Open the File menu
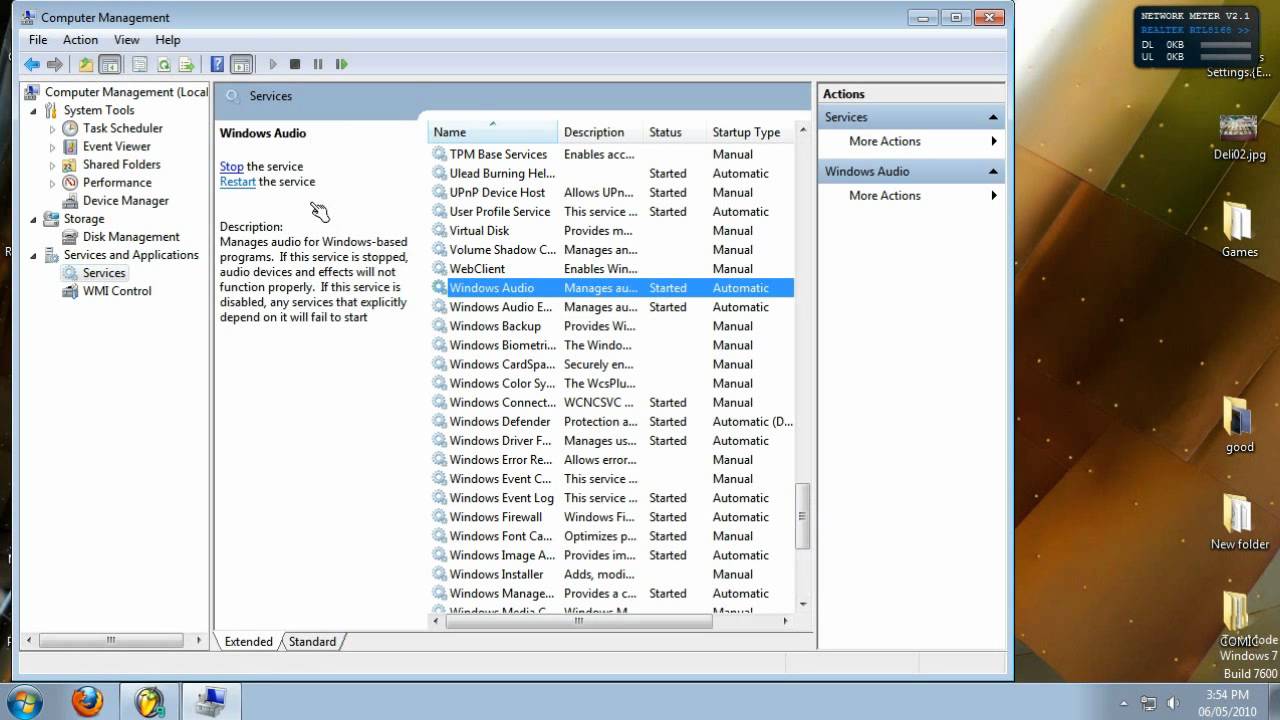This screenshot has height=720, width=1280. [38, 40]
